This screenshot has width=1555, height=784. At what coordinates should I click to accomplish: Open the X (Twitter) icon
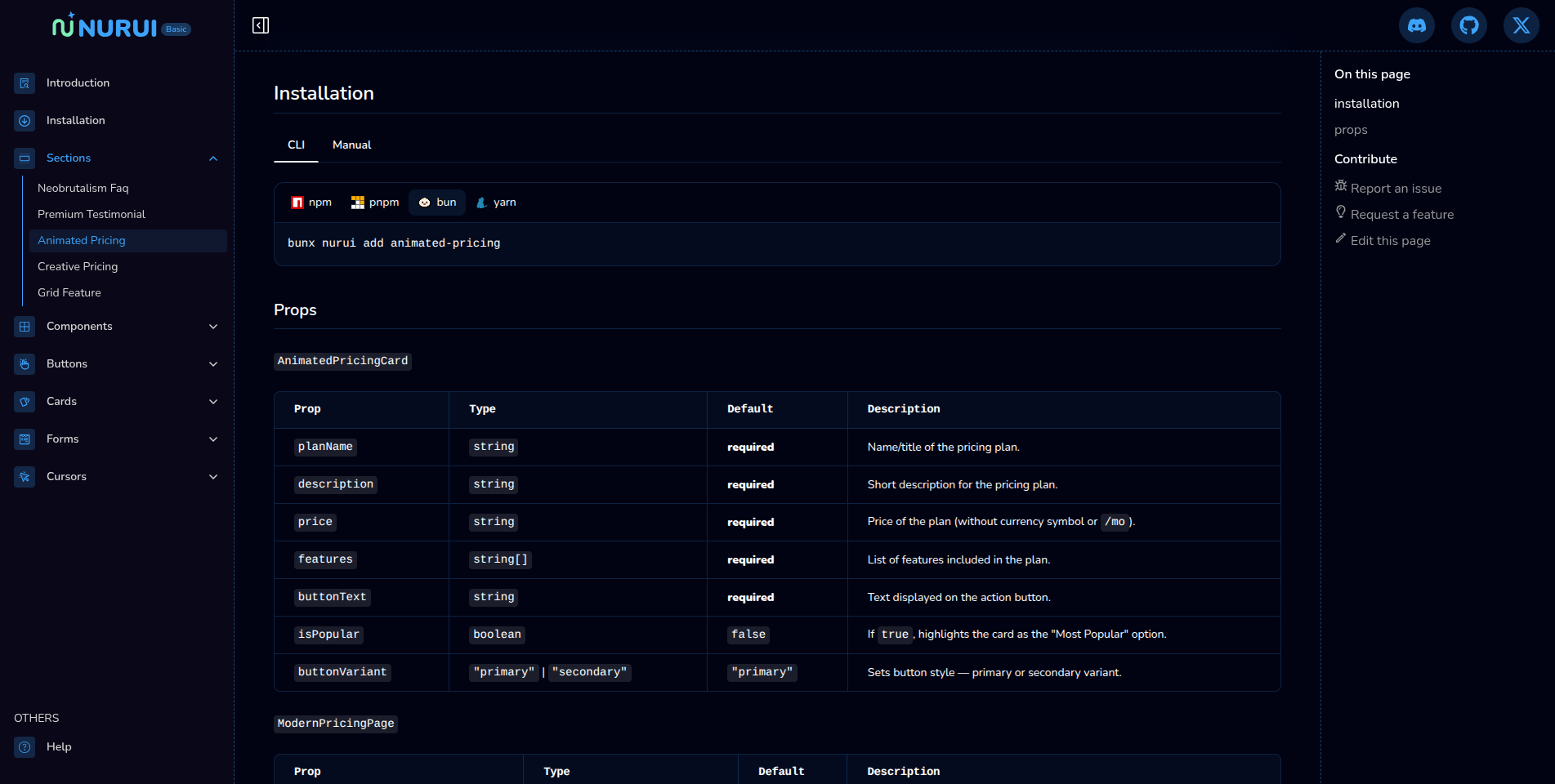[1521, 25]
